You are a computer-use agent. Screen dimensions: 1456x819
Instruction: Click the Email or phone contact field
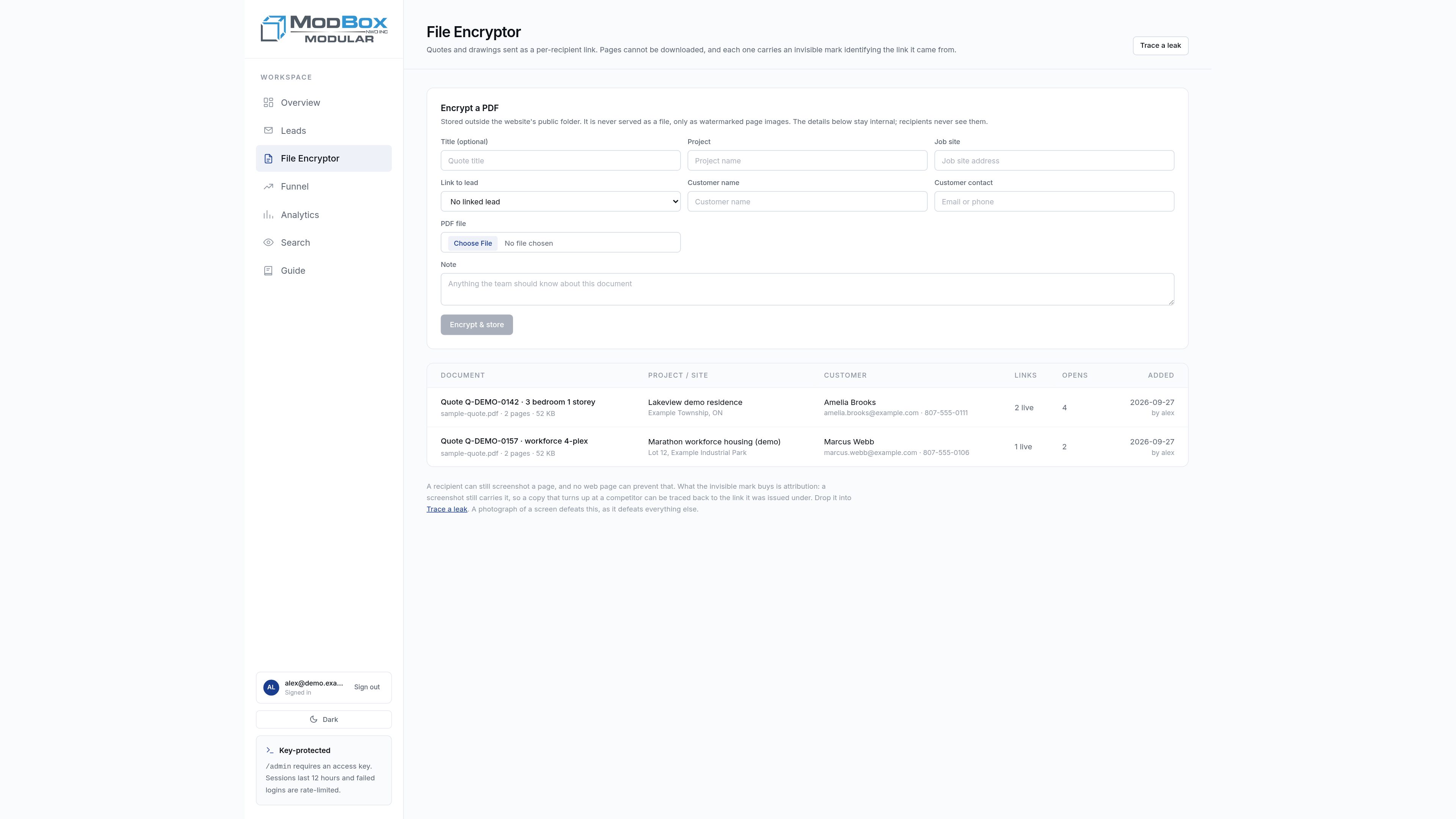(1054, 202)
